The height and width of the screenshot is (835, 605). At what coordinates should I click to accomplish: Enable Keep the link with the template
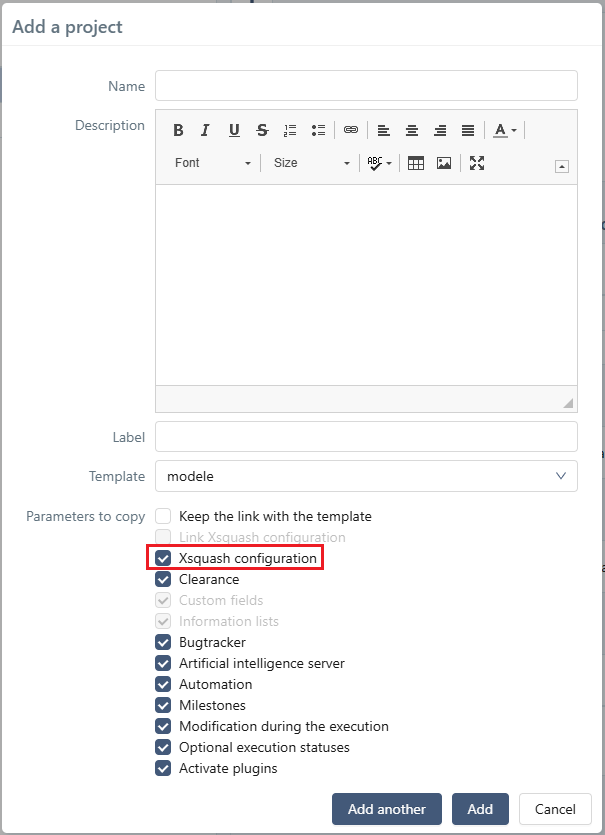163,517
